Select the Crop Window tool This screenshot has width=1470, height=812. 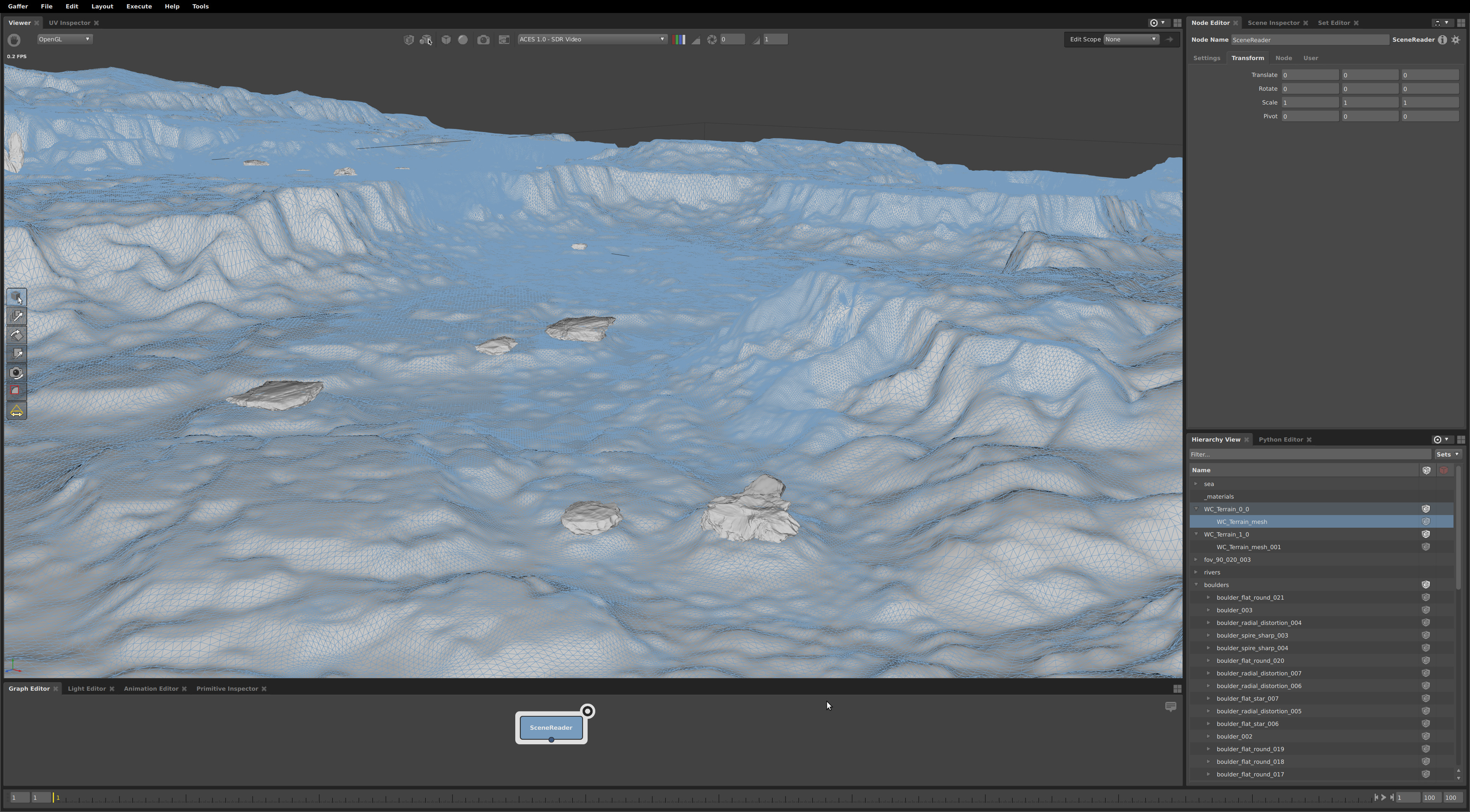(16, 391)
